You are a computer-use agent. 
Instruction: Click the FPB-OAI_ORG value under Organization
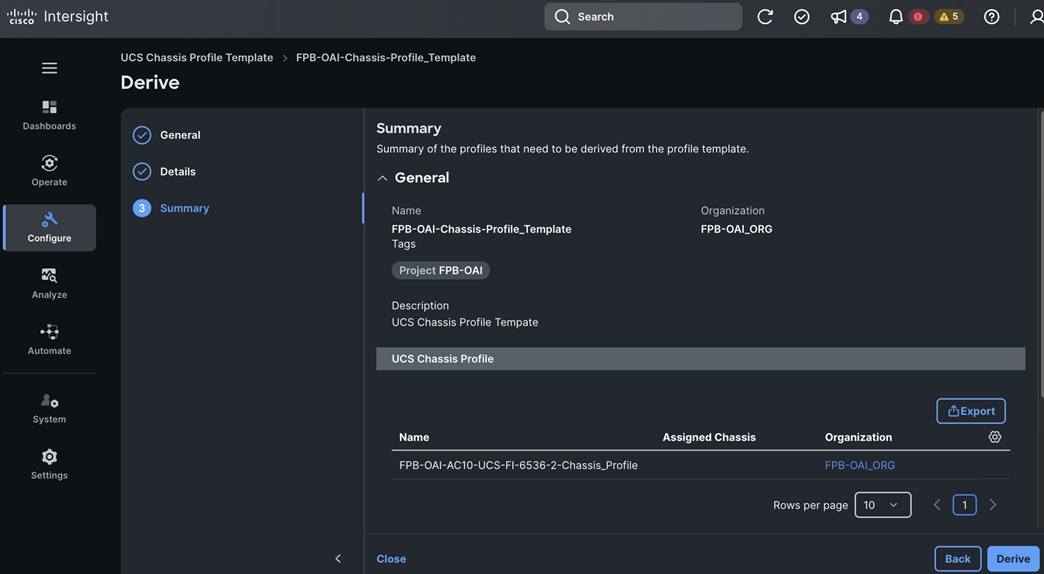pyautogui.click(x=736, y=228)
